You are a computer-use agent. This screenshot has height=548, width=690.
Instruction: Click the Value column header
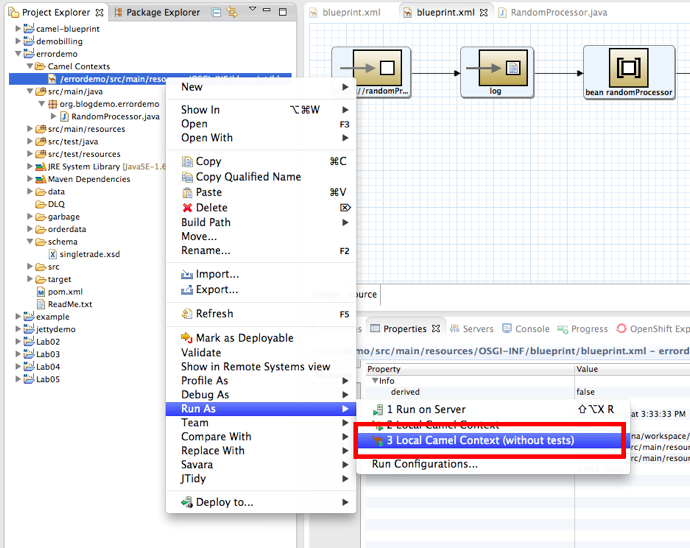tap(632, 369)
